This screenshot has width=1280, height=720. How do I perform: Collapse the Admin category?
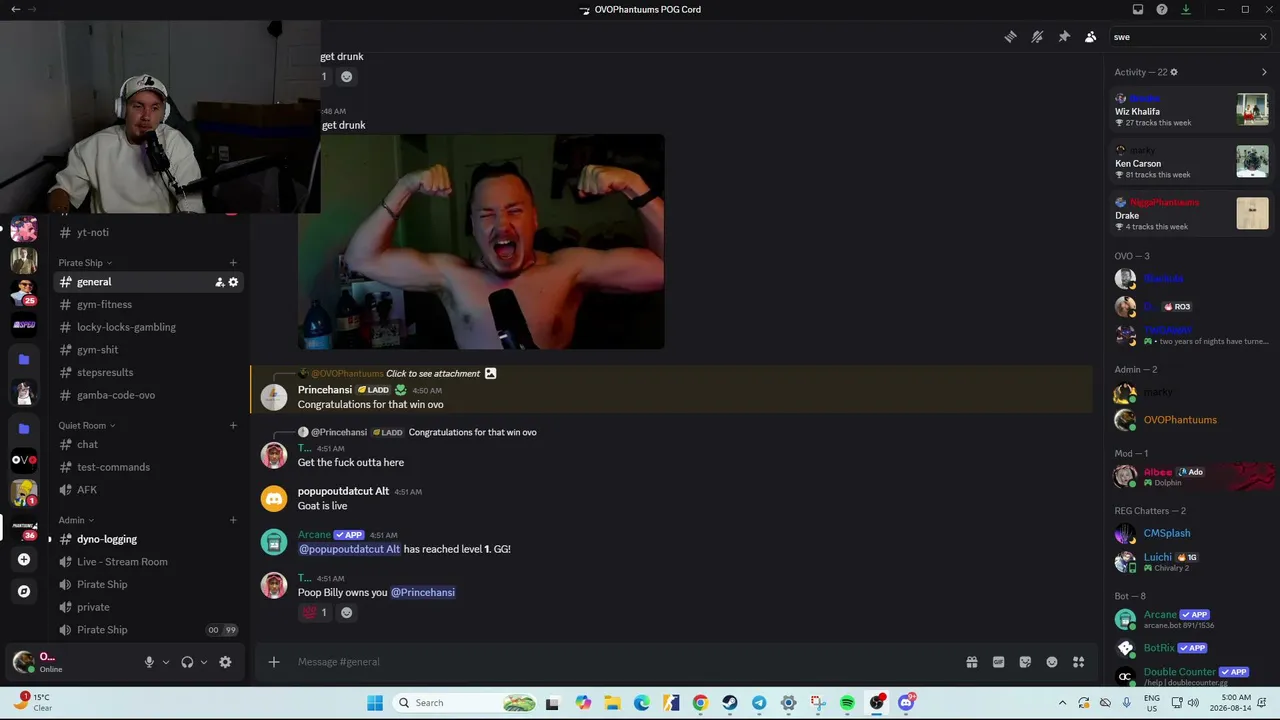[x=76, y=520]
